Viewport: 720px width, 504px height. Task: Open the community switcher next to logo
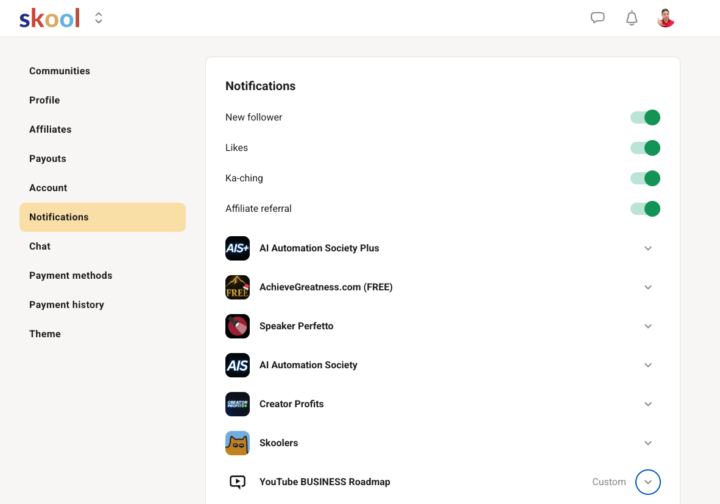pos(99,18)
